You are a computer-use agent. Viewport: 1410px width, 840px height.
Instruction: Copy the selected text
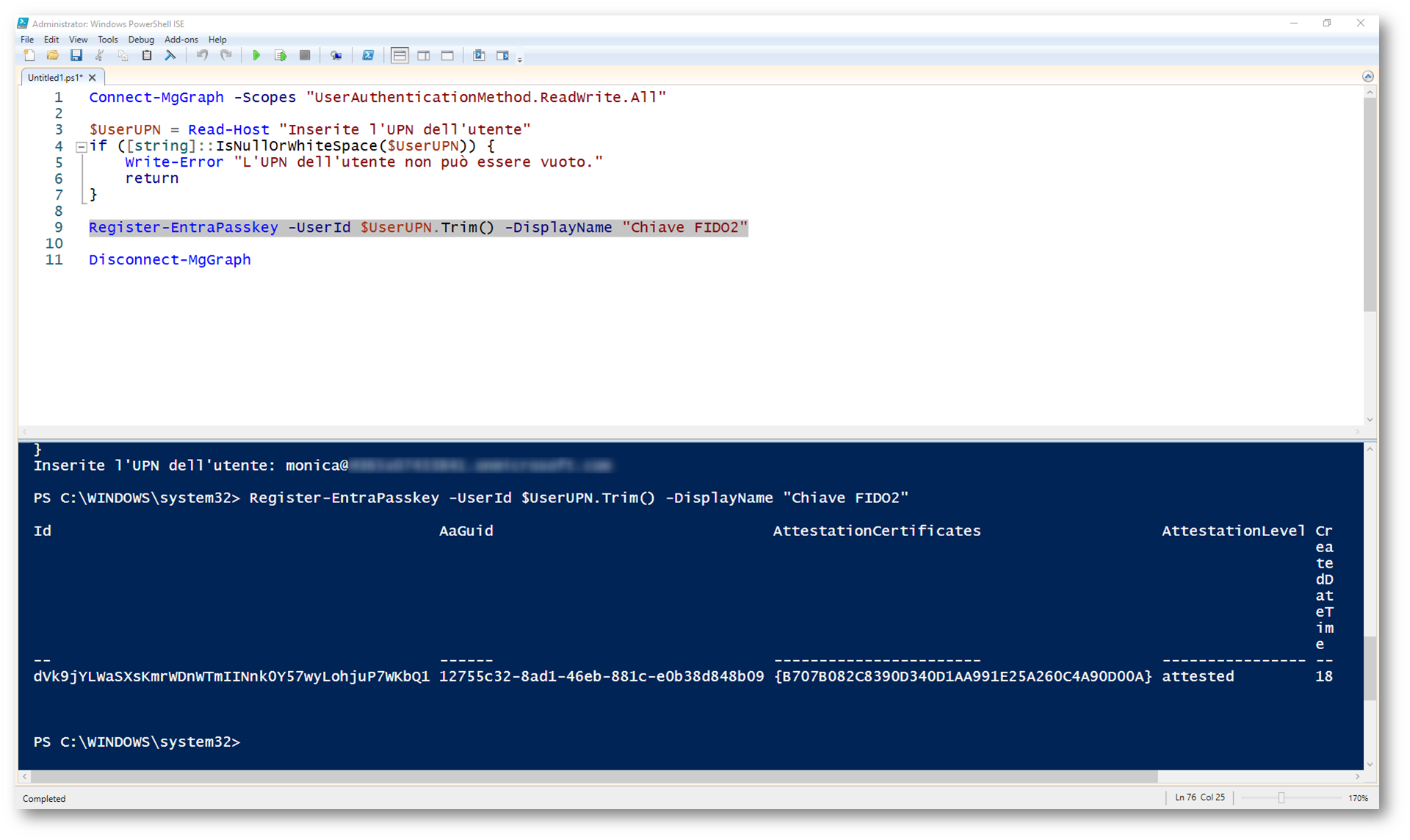[123, 56]
